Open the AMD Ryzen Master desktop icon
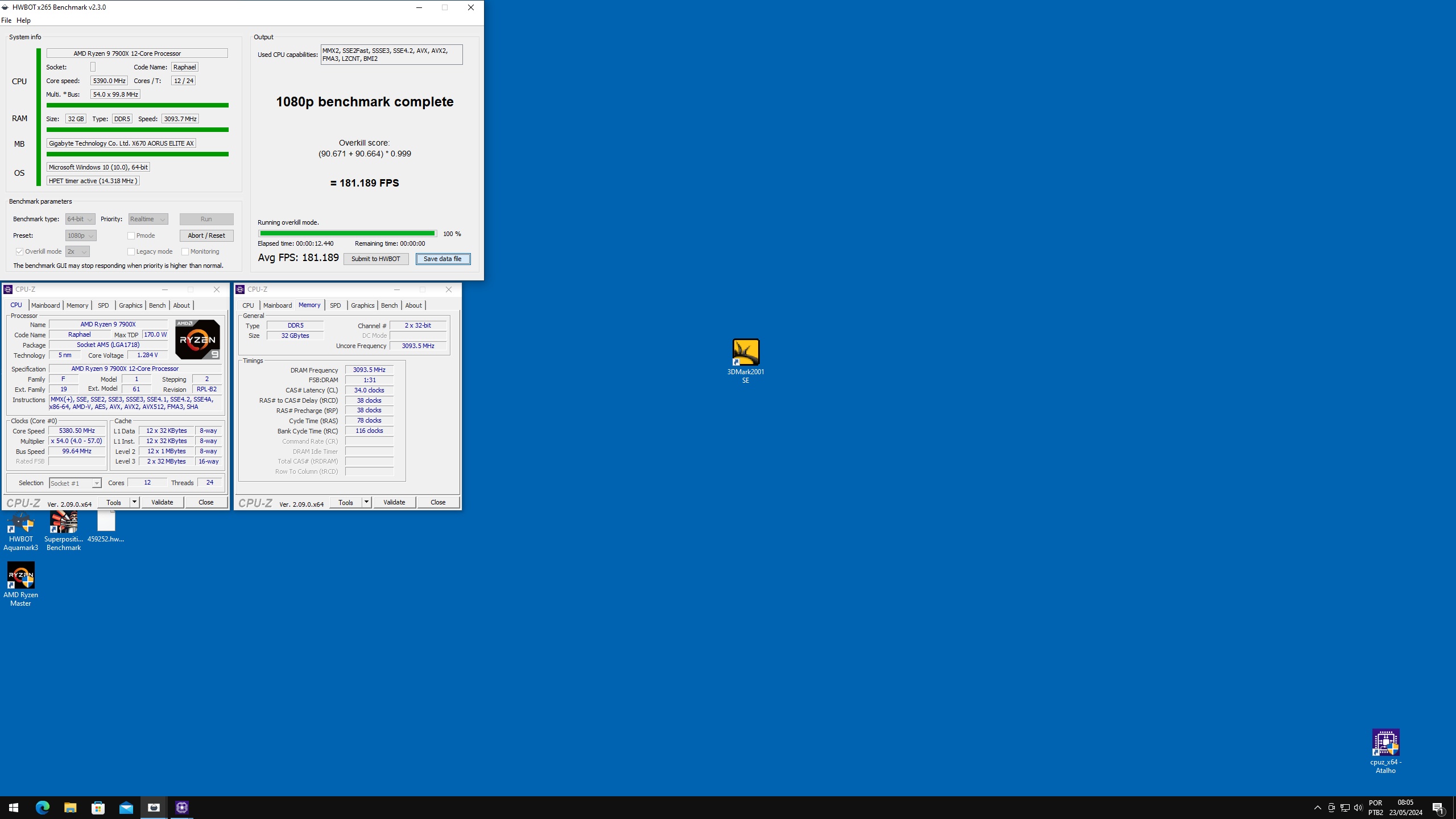This screenshot has height=819, width=1456. [21, 584]
